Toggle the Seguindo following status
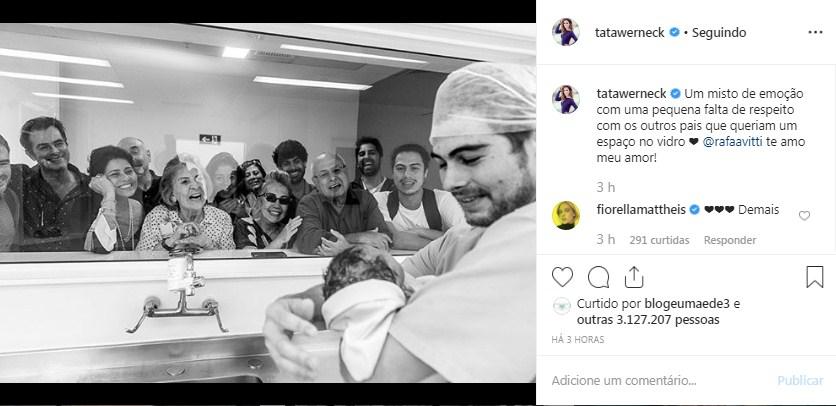This screenshot has height=406, width=836. tap(719, 33)
